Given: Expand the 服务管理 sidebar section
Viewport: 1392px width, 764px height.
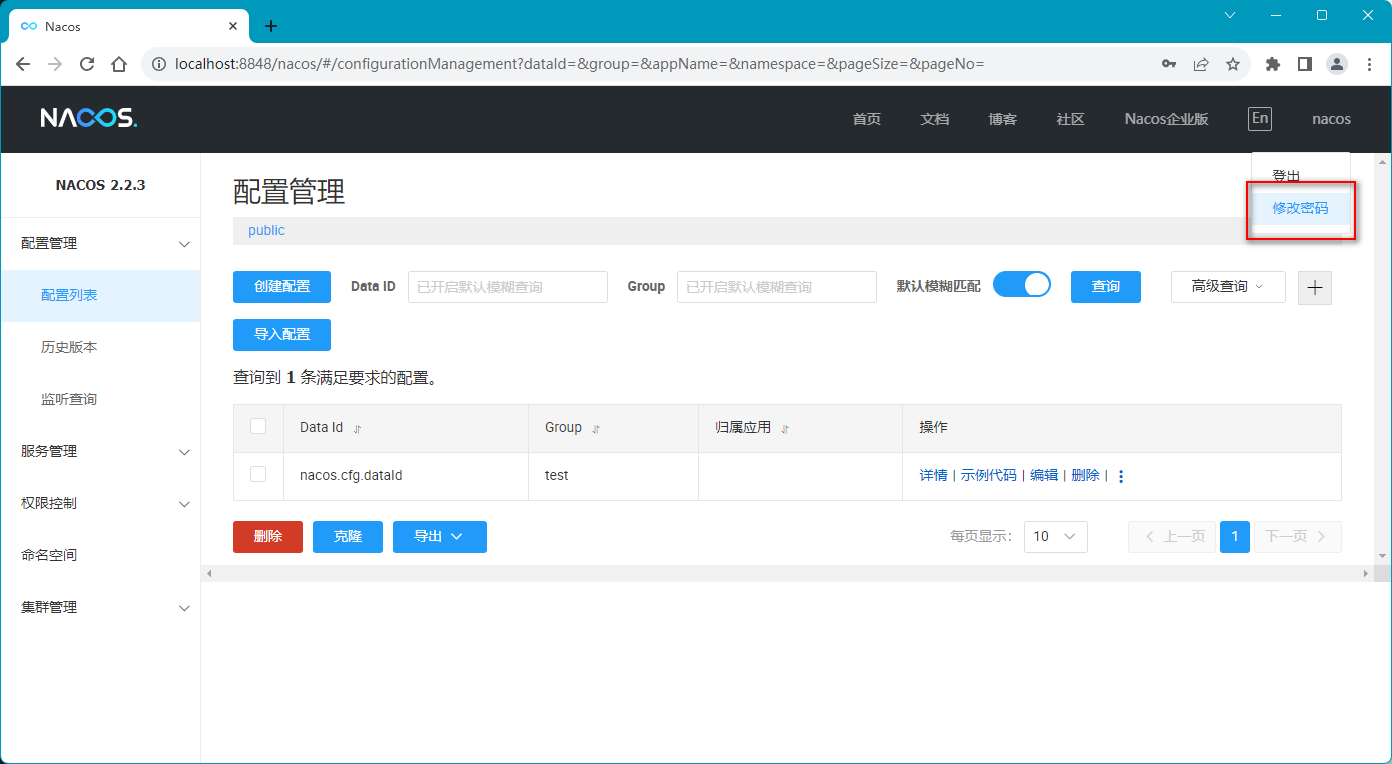Looking at the screenshot, I should click(x=100, y=451).
